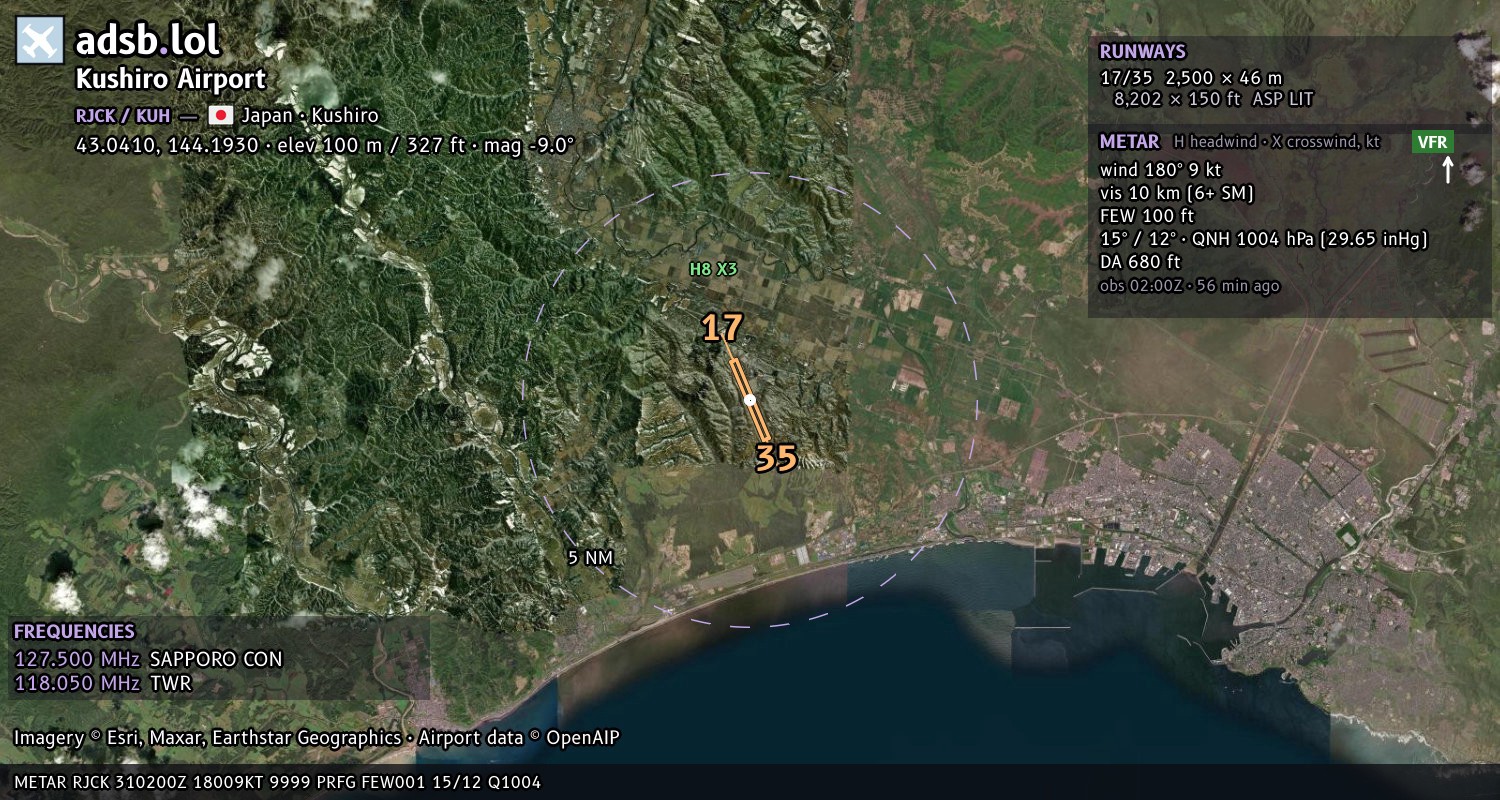Click the FREQUENCIES panel heading
This screenshot has height=800, width=1500.
[x=74, y=632]
